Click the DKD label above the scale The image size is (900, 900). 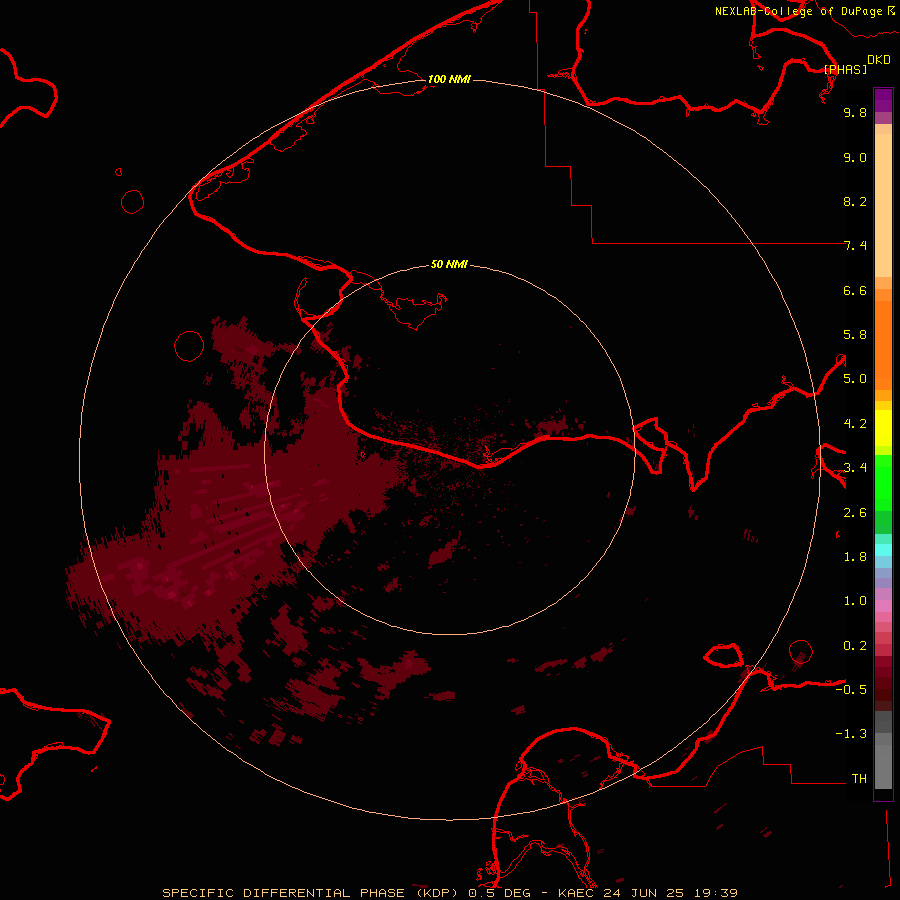pyautogui.click(x=878, y=60)
